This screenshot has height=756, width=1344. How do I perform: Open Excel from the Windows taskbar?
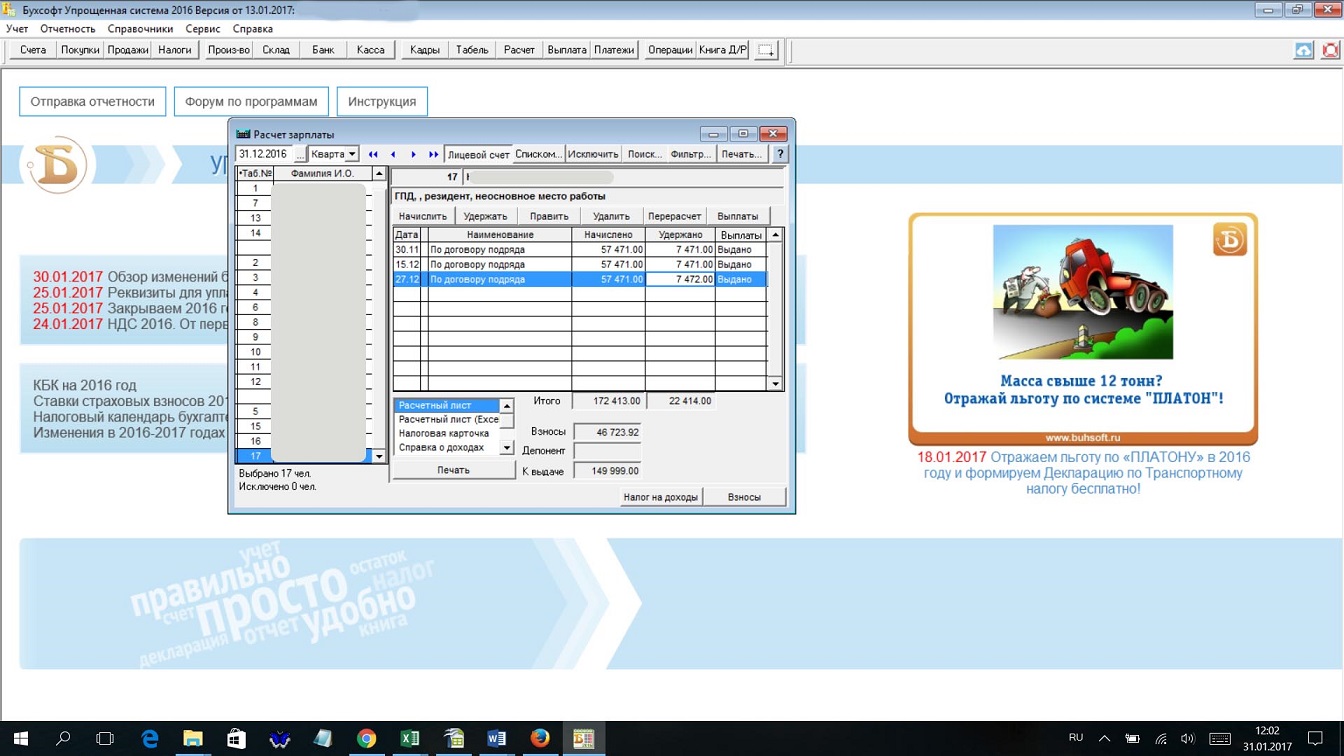[x=410, y=738]
